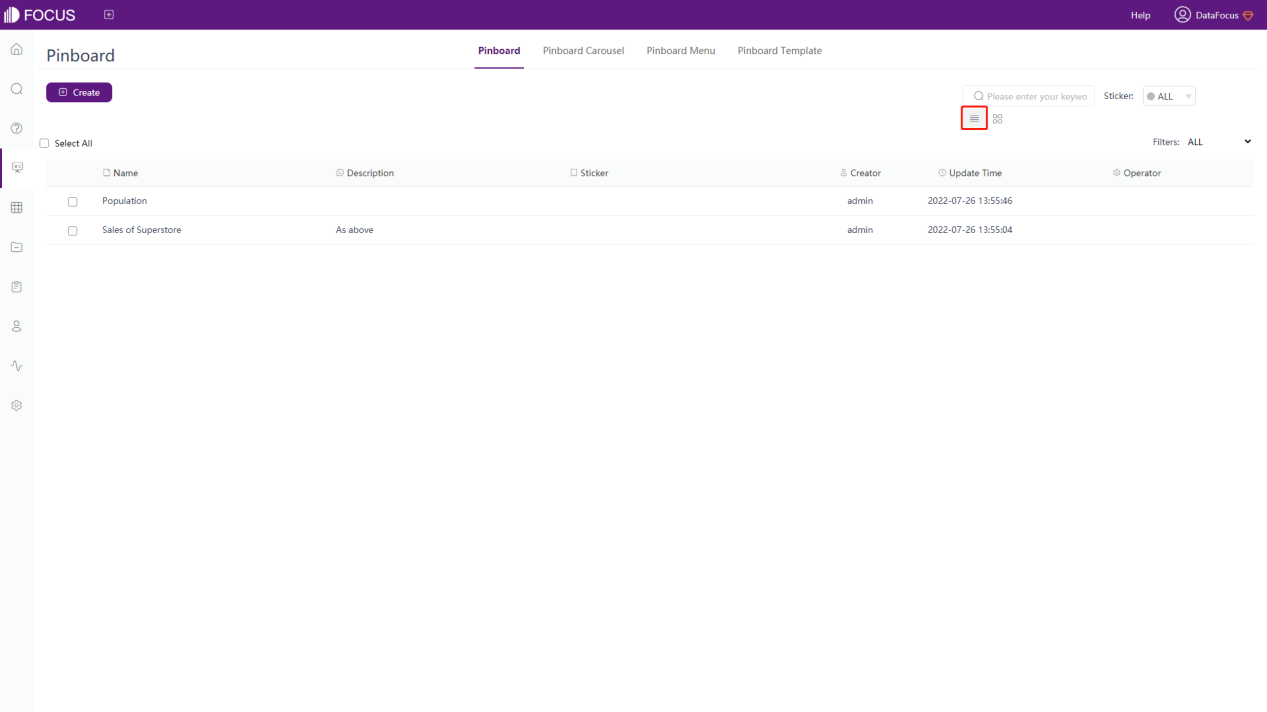
Task: Open the DataFocus account menu
Action: pyautogui.click(x=1214, y=15)
